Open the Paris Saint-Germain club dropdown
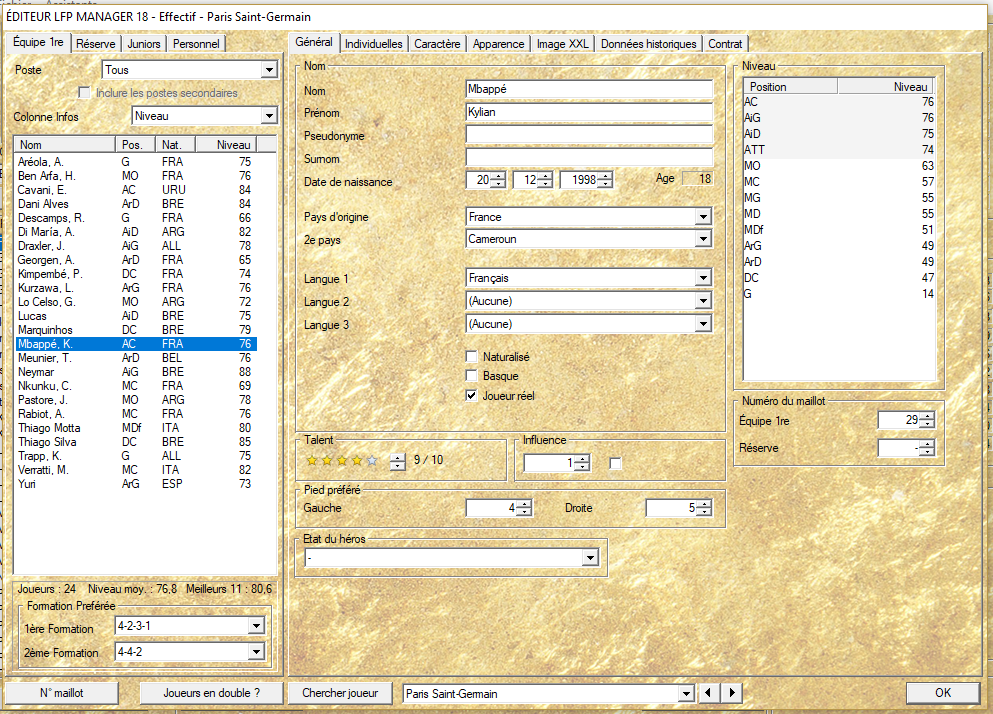This screenshot has width=993, height=714. (x=686, y=694)
